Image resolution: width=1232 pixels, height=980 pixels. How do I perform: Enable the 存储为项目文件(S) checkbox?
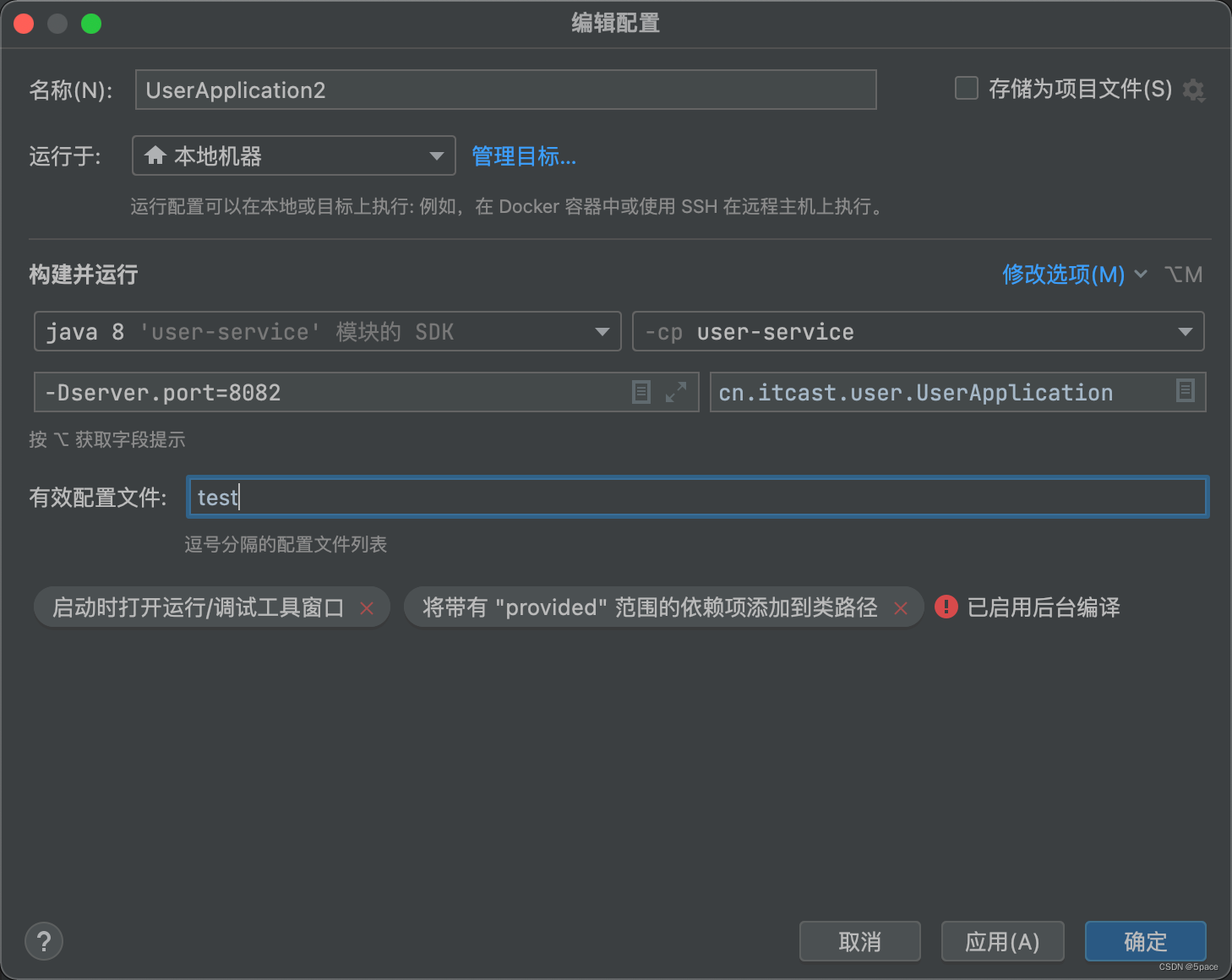tap(967, 88)
